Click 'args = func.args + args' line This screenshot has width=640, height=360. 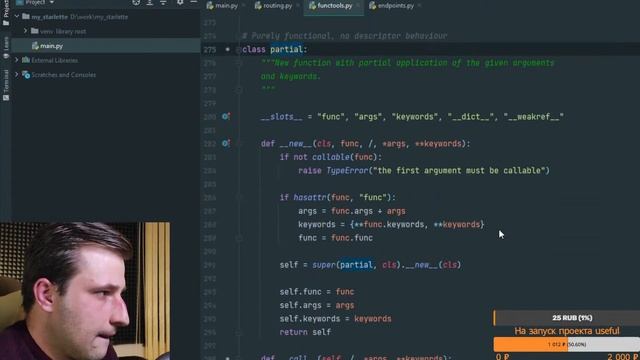(352, 211)
